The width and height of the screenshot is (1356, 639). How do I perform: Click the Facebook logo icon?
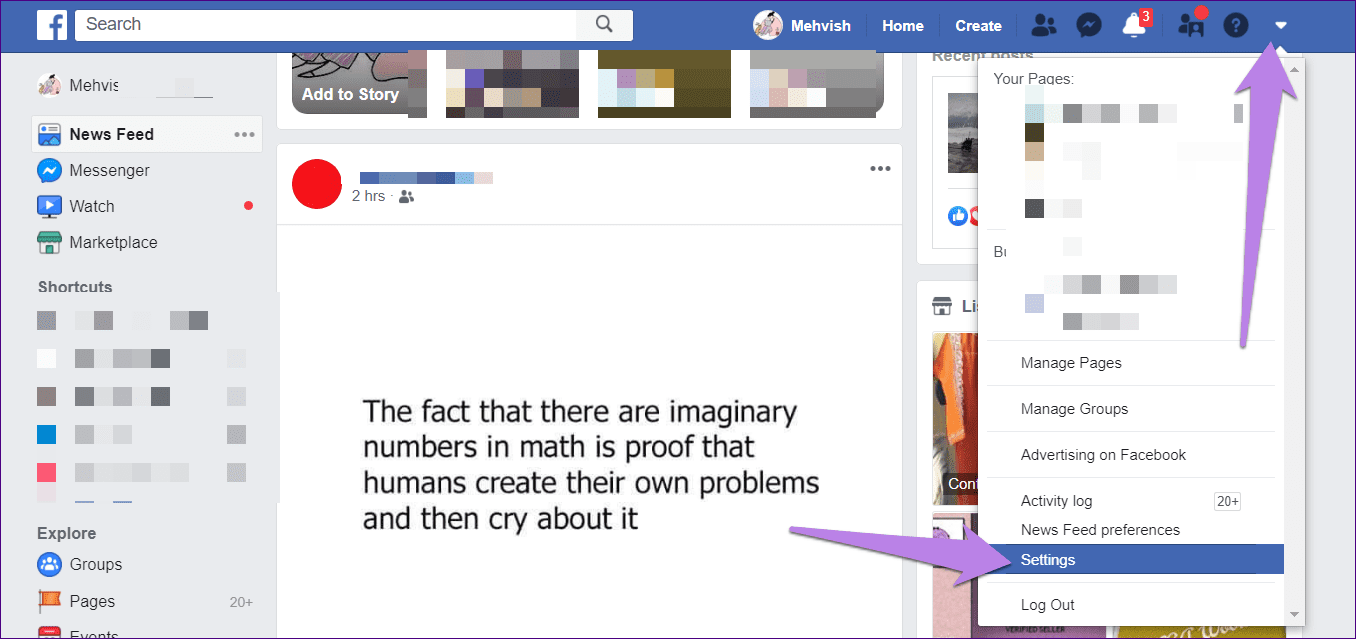click(52, 25)
